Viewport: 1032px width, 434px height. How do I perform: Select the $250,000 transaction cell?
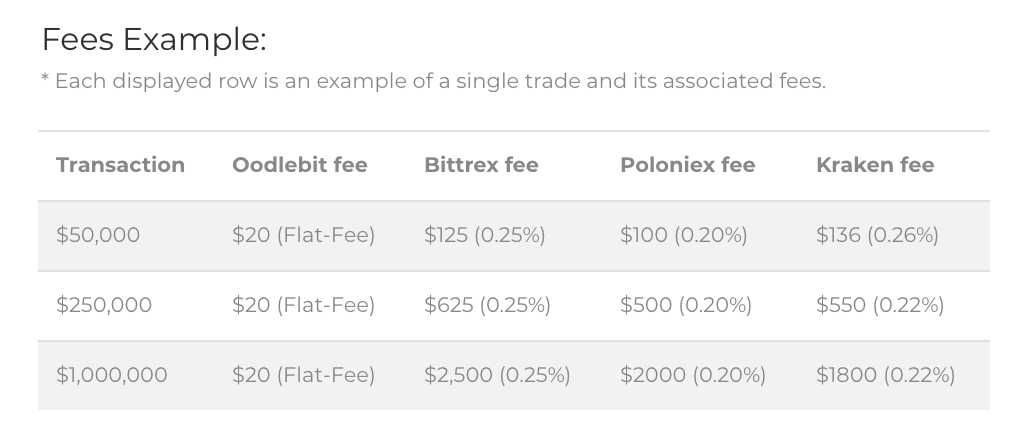tap(104, 305)
